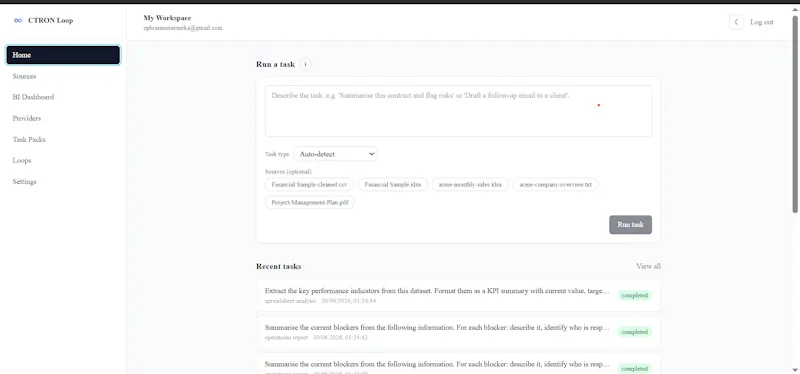This screenshot has height=374, width=800.
Task: Select Loops in the sidebar
Action: [x=22, y=160]
